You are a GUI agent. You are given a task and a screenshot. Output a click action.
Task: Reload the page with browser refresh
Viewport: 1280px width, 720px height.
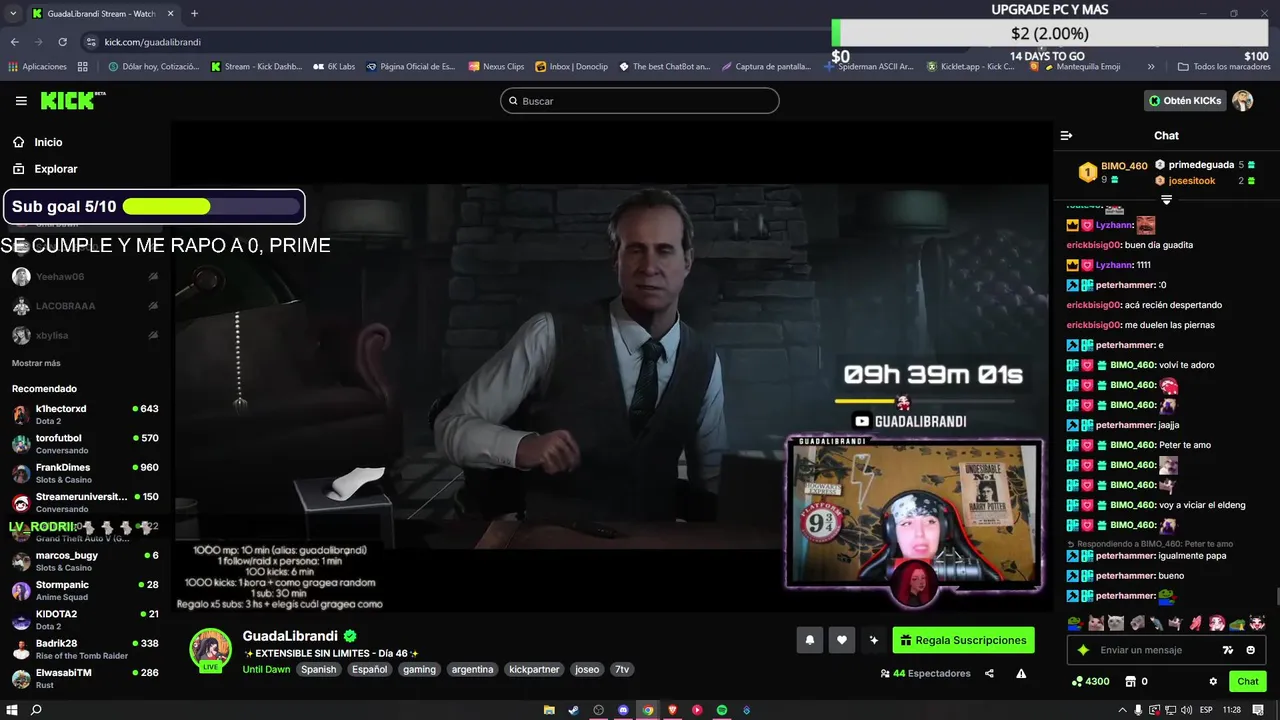(62, 42)
